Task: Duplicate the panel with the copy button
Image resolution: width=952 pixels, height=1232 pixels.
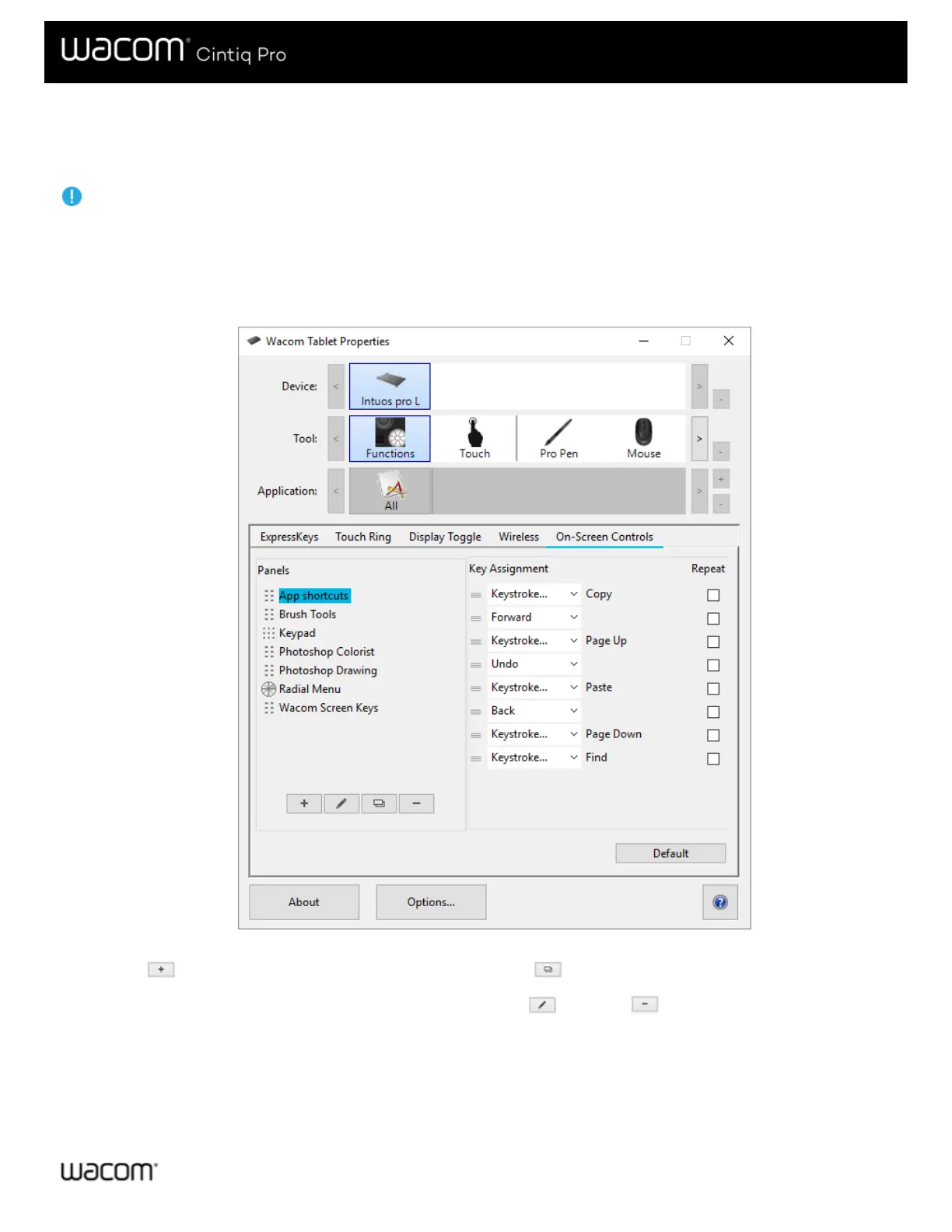Action: (379, 803)
